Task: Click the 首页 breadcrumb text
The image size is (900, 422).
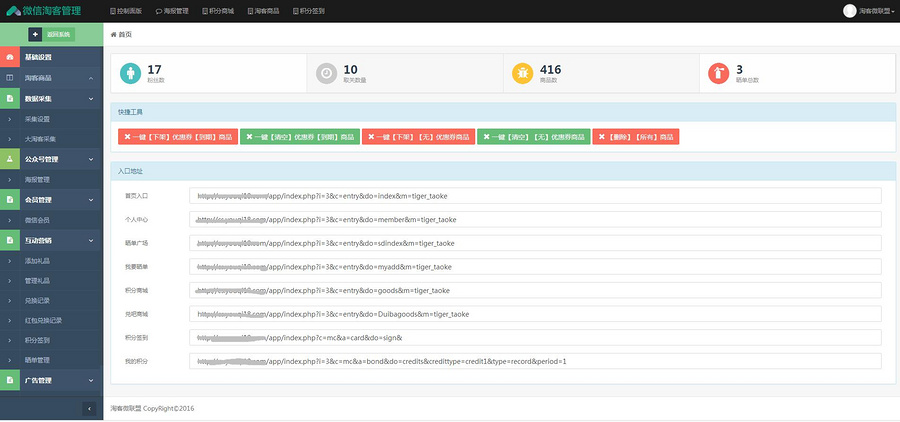Action: pyautogui.click(x=125, y=34)
